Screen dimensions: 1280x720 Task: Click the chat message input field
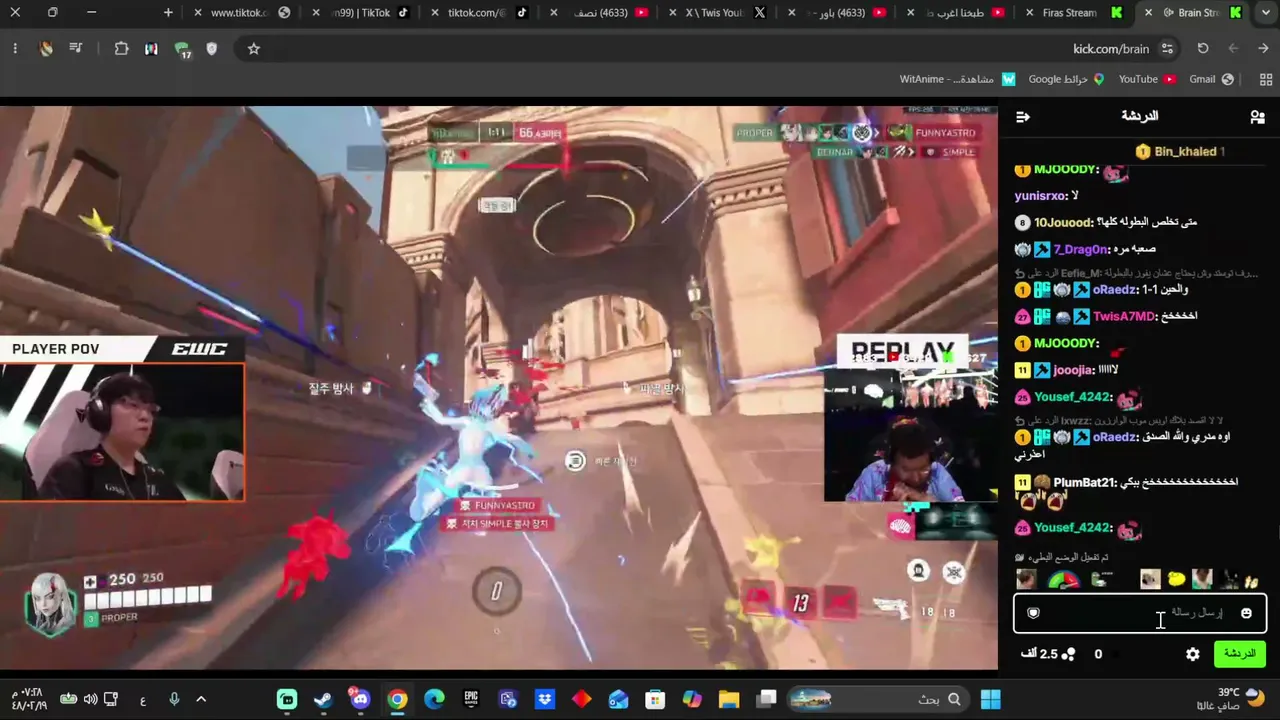[1140, 613]
